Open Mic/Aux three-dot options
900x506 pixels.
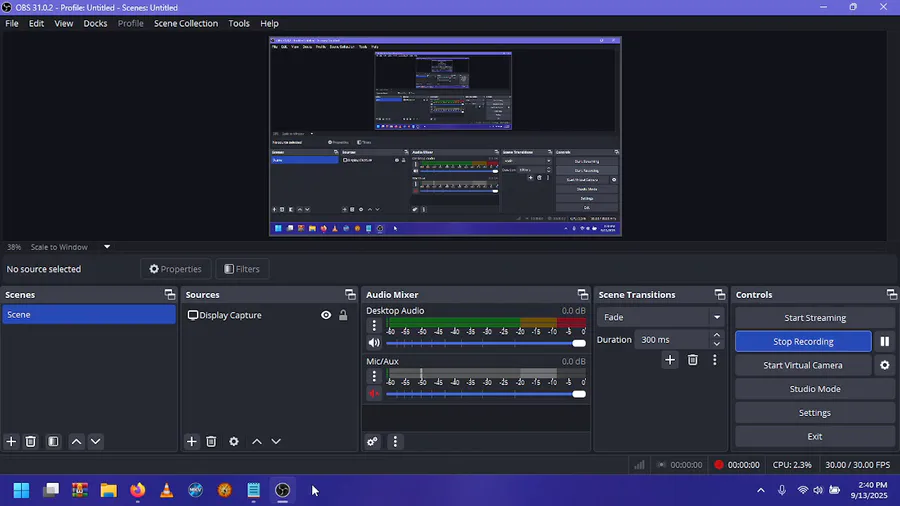[x=374, y=376]
